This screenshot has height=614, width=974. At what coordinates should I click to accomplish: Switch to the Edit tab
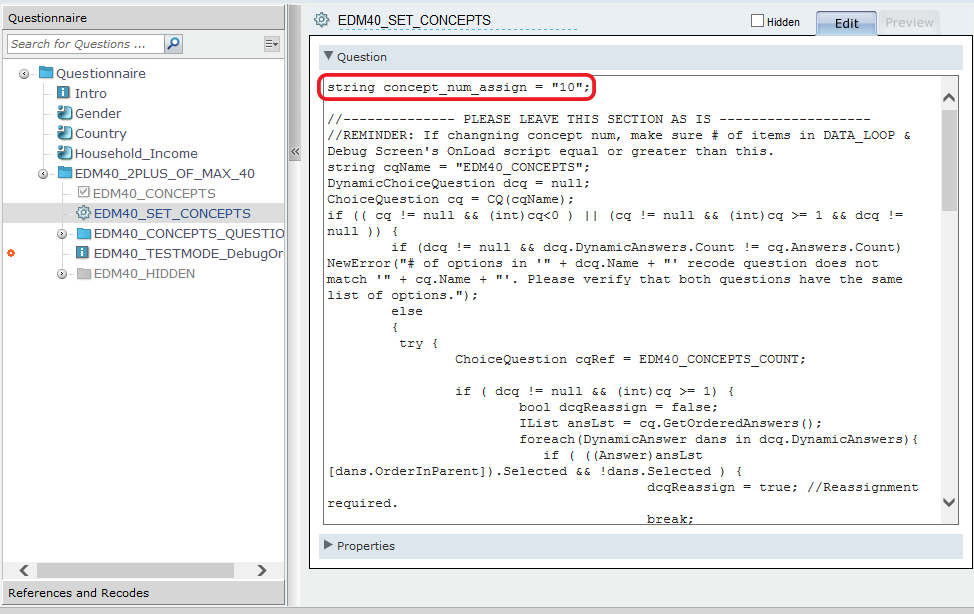tap(846, 23)
